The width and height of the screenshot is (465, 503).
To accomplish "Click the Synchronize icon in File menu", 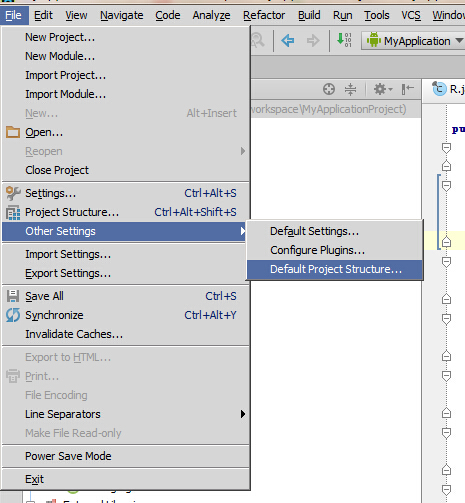I will (x=13, y=315).
